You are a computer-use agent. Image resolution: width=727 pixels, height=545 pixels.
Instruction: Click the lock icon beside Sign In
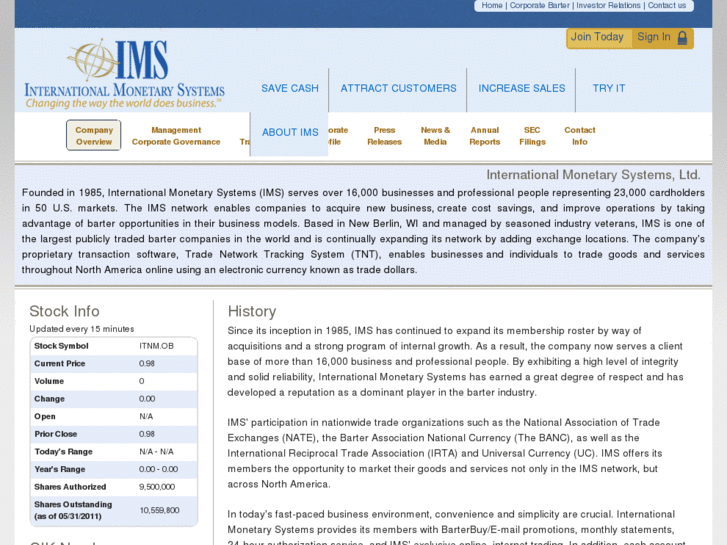[682, 38]
